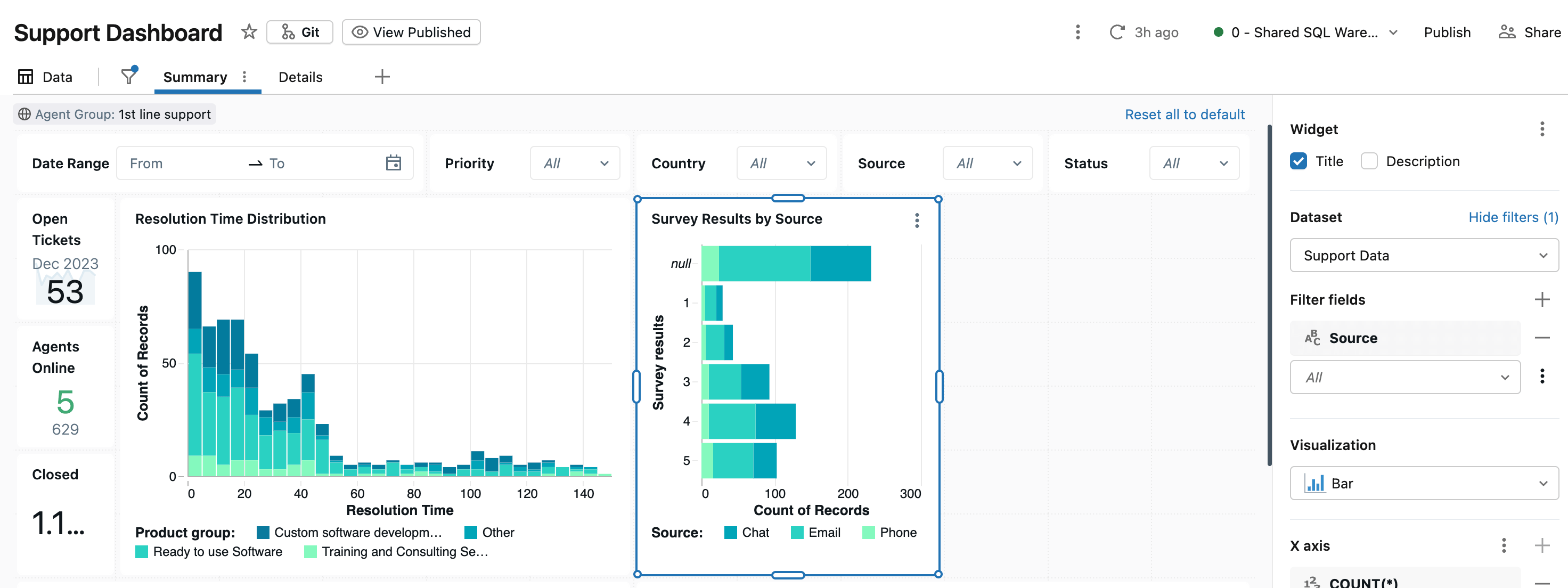
Task: Switch to the Details tab
Action: click(x=299, y=77)
